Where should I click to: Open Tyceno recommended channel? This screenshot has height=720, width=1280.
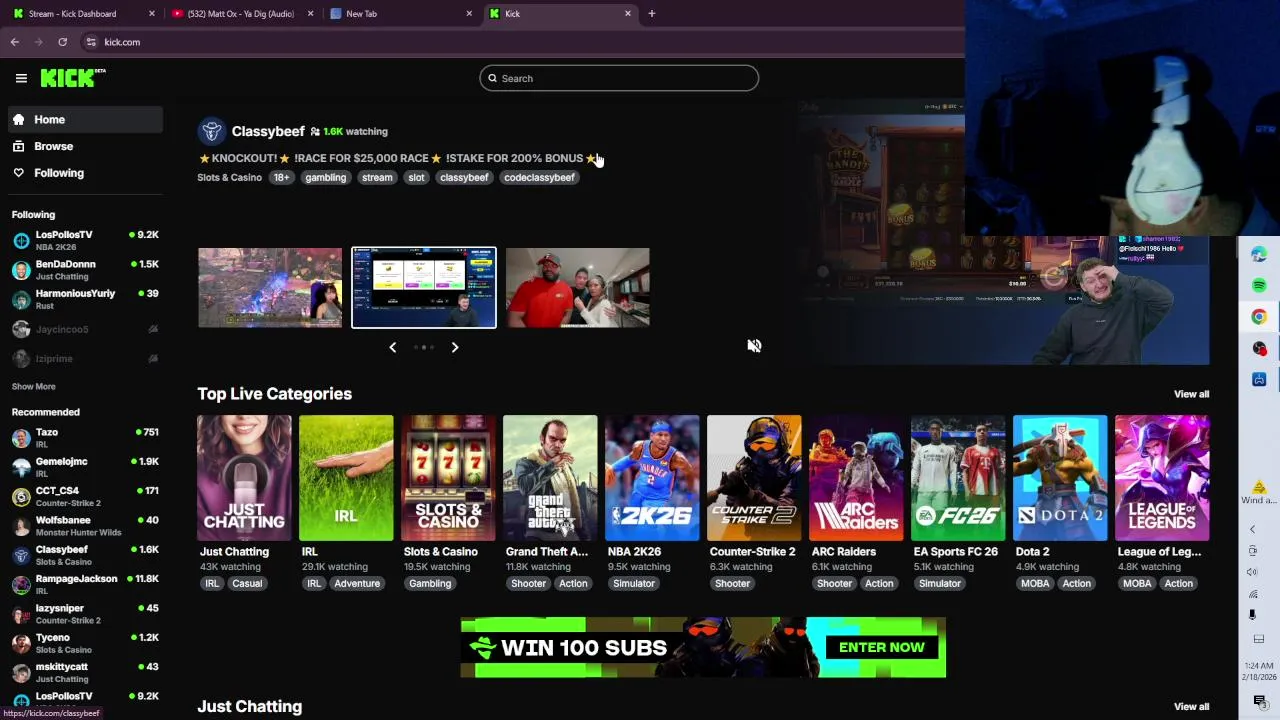pyautogui.click(x=85, y=643)
